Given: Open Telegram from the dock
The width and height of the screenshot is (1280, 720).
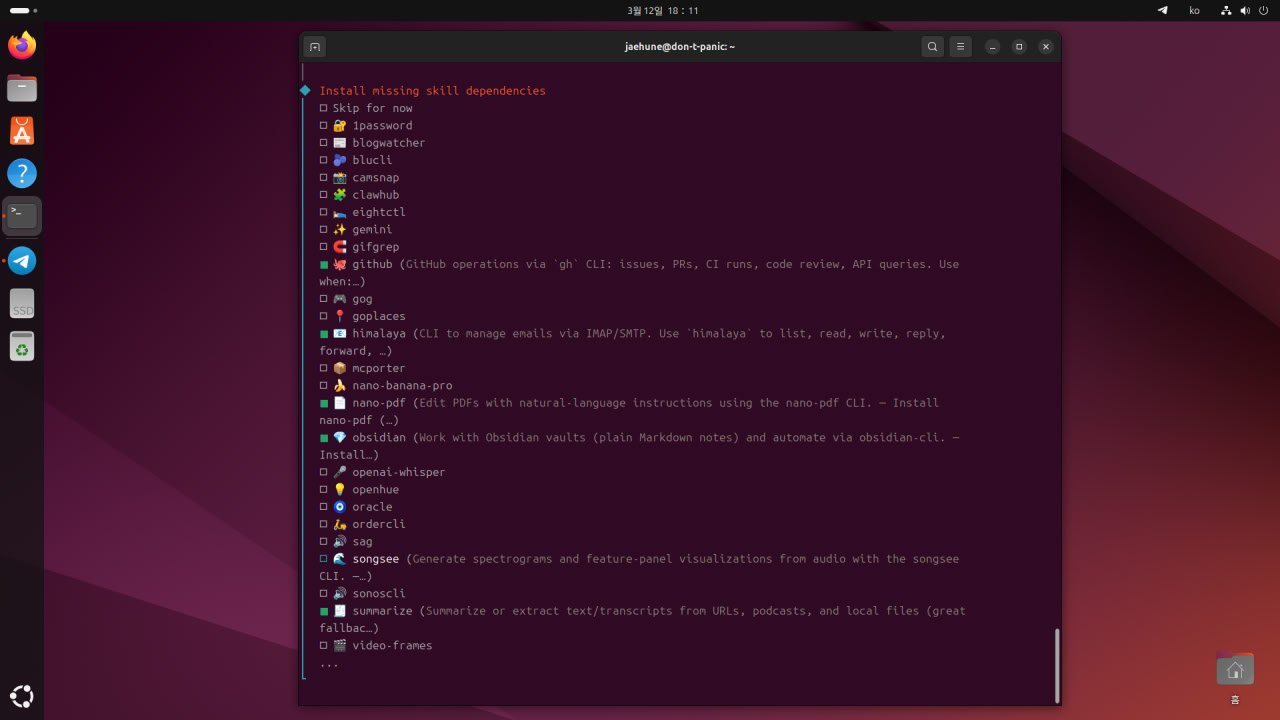Looking at the screenshot, I should coord(22,261).
